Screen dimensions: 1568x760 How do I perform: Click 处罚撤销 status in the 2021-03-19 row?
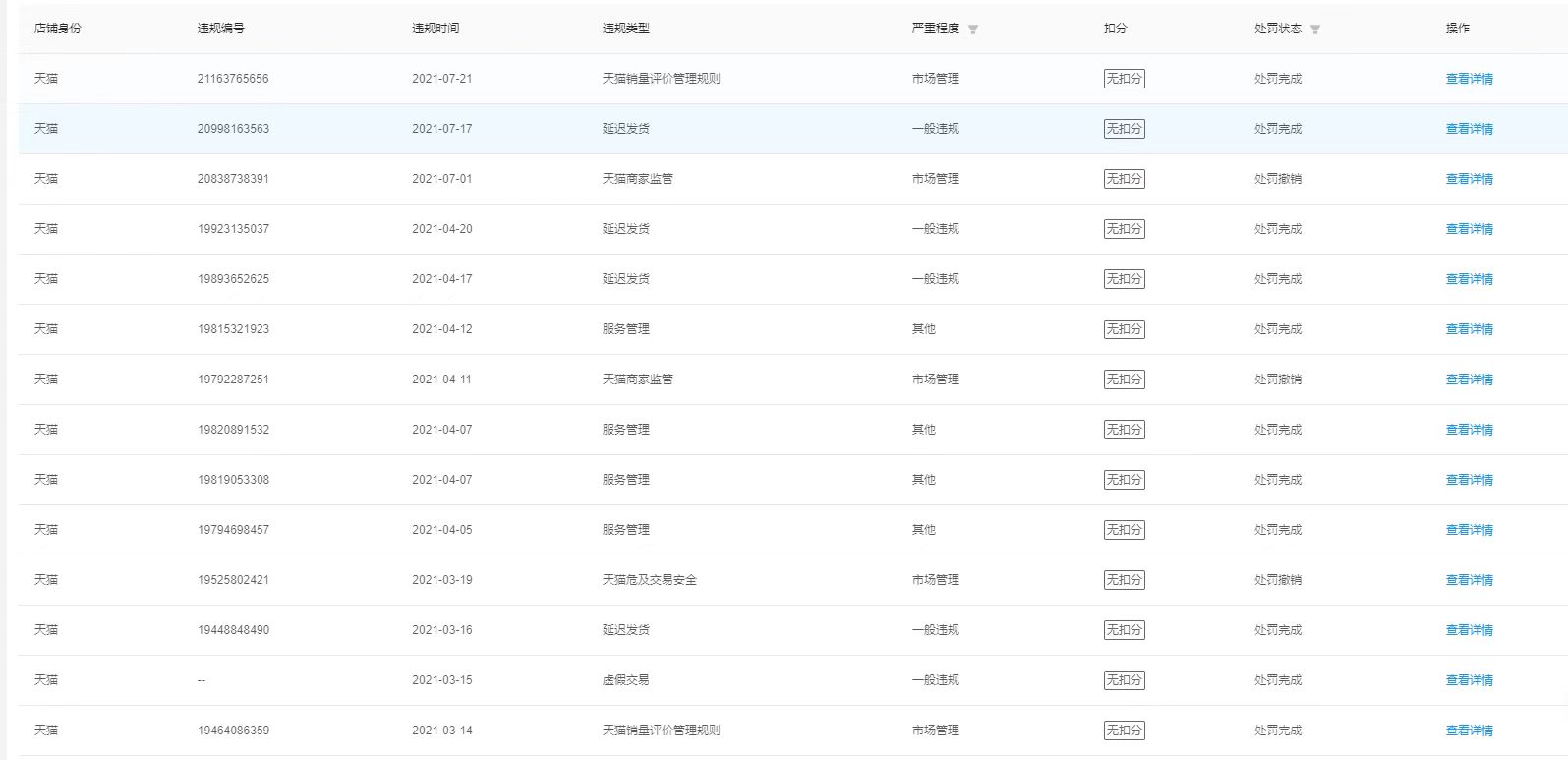tap(1278, 580)
